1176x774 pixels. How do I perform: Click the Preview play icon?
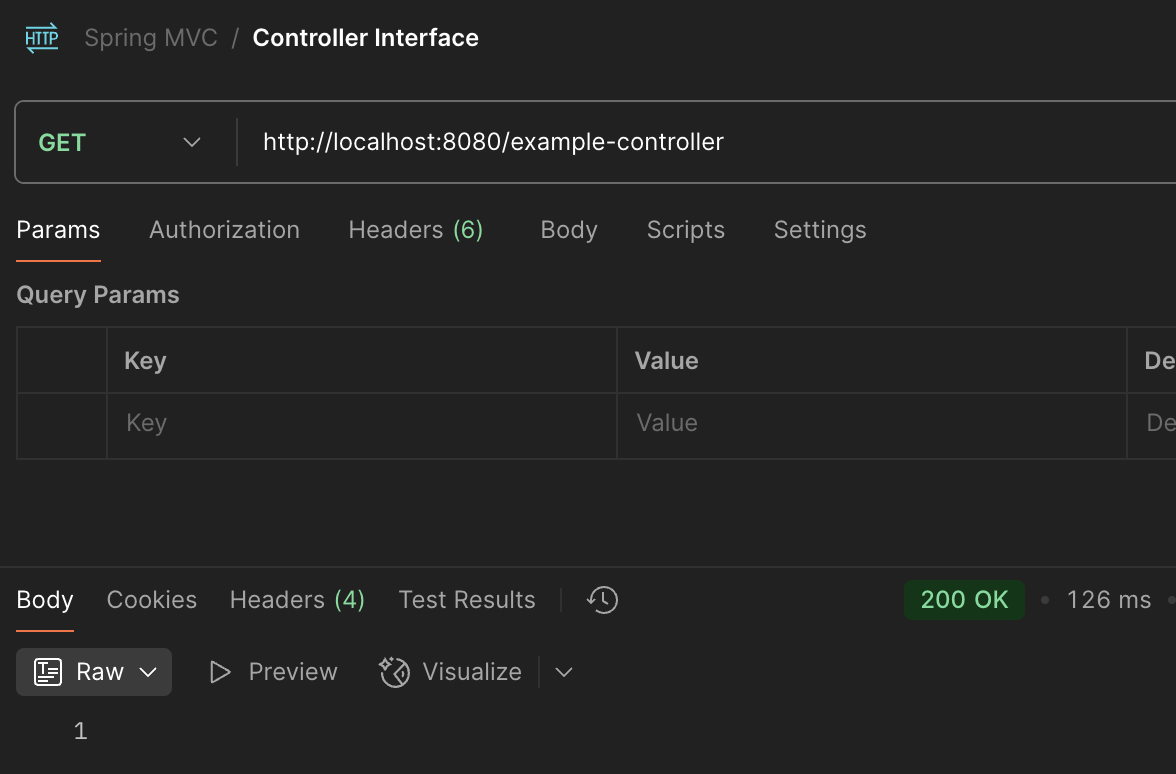(220, 672)
